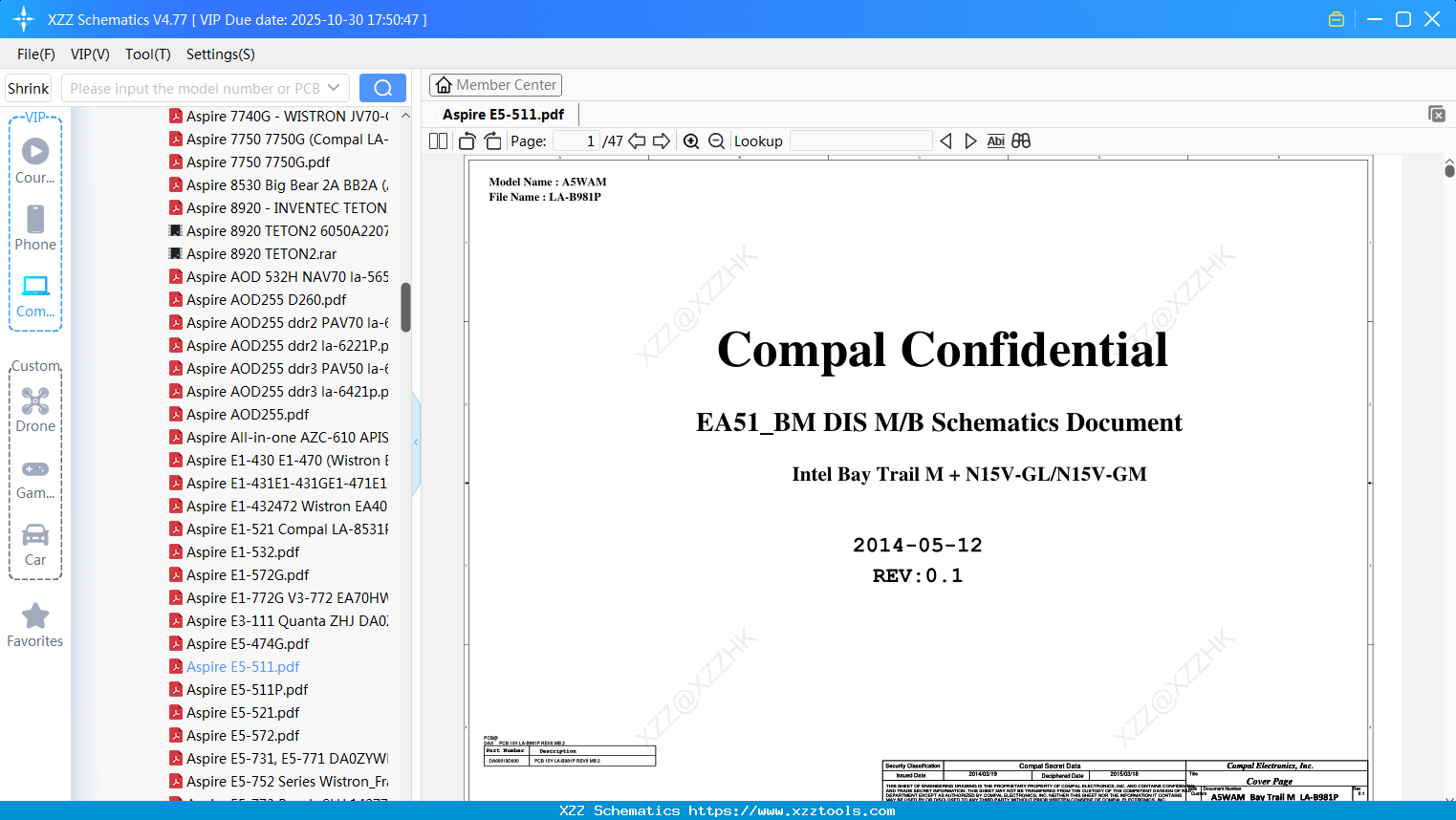Image resolution: width=1456 pixels, height=820 pixels.
Task: Select Aspire E5-511.pdf in file list
Action: 234,666
